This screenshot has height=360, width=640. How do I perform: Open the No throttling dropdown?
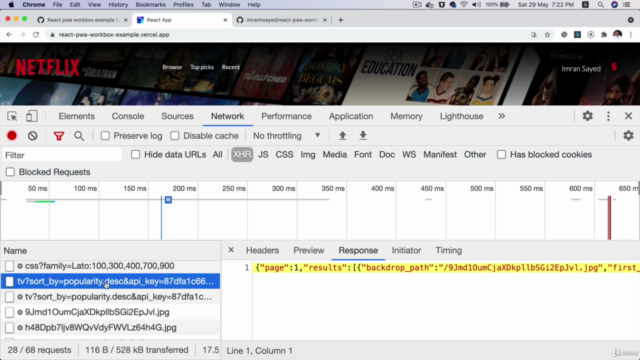287,136
